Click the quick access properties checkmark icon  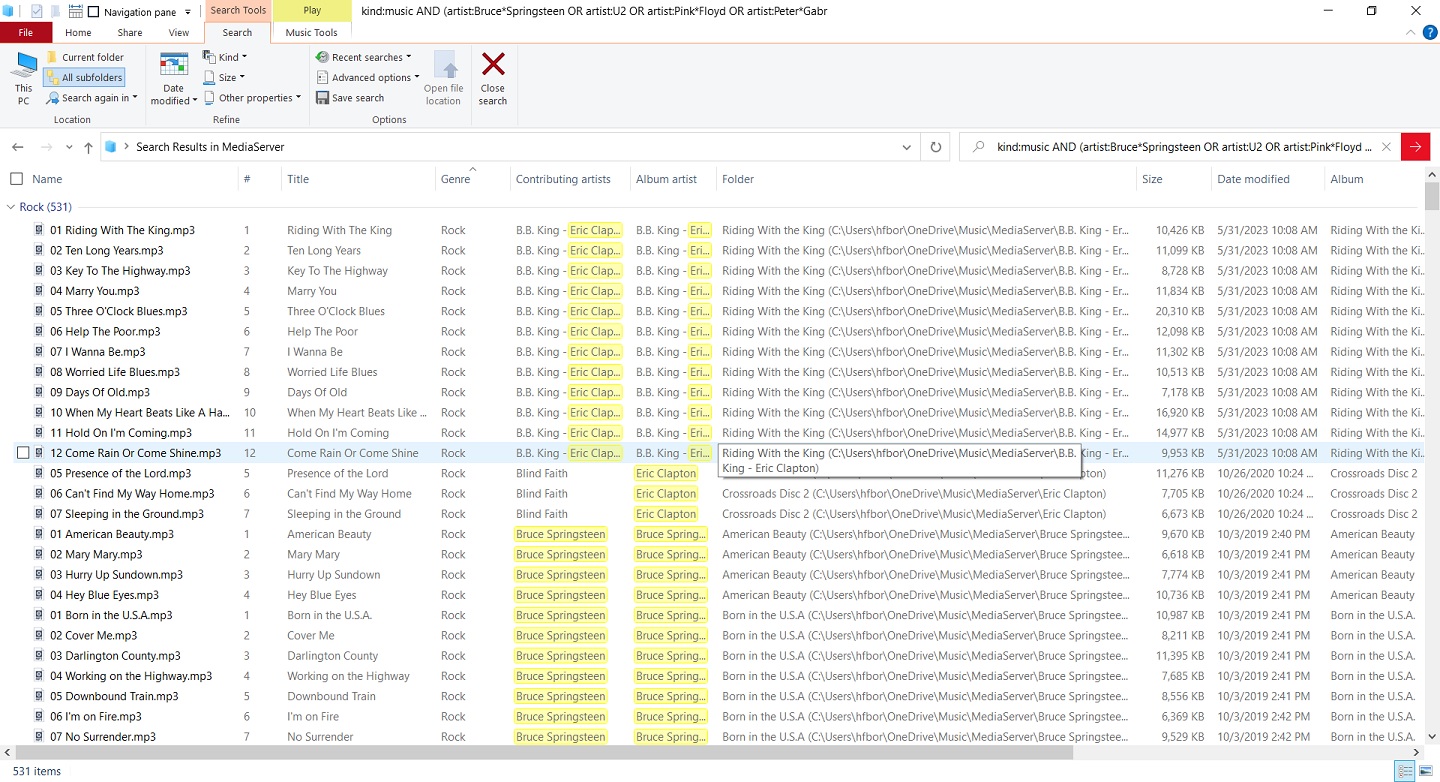37,12
